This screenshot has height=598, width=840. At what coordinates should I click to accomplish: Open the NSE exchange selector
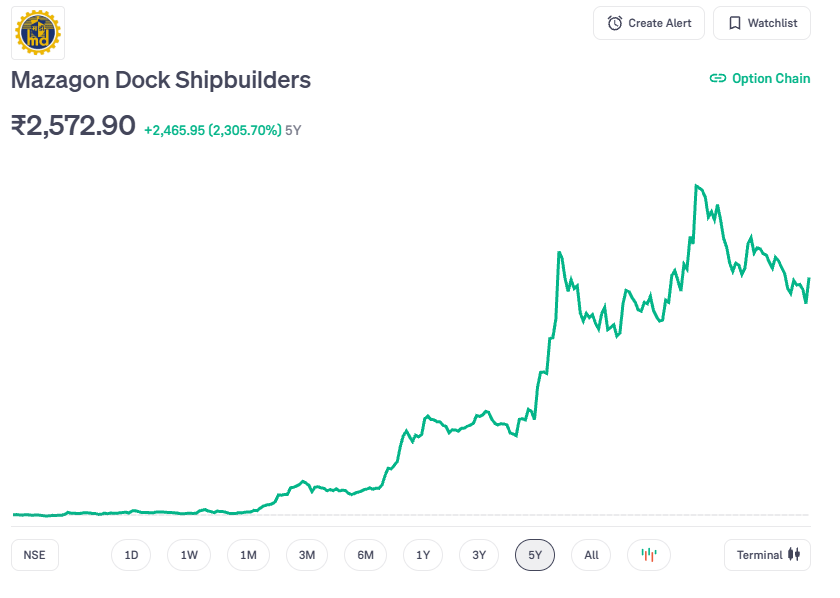(x=35, y=555)
